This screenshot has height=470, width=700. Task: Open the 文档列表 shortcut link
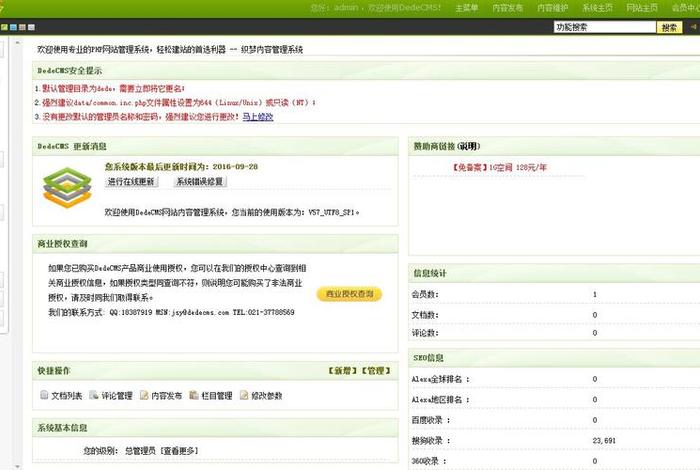[x=67, y=396]
